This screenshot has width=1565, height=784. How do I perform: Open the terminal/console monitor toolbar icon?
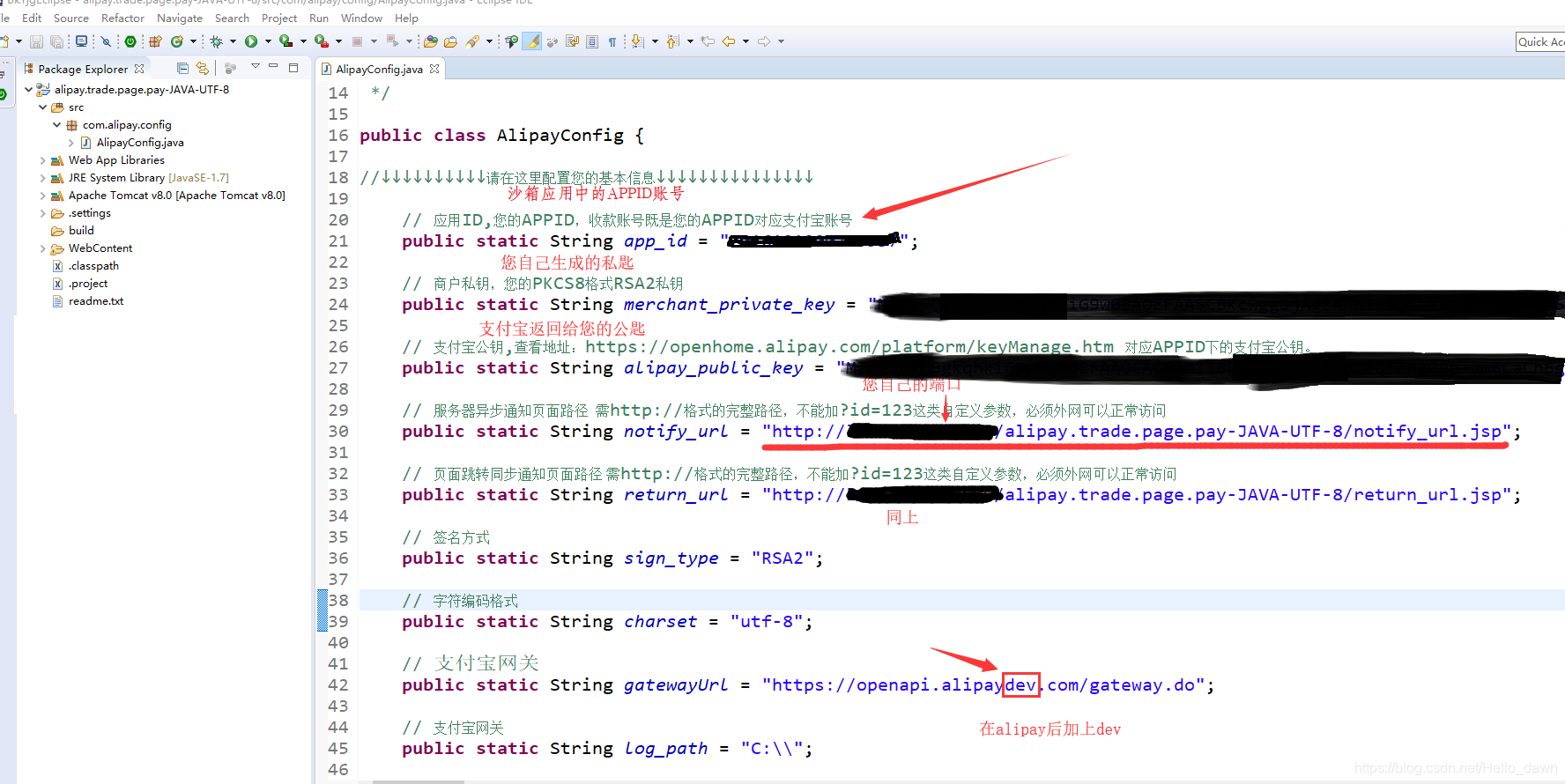[81, 41]
